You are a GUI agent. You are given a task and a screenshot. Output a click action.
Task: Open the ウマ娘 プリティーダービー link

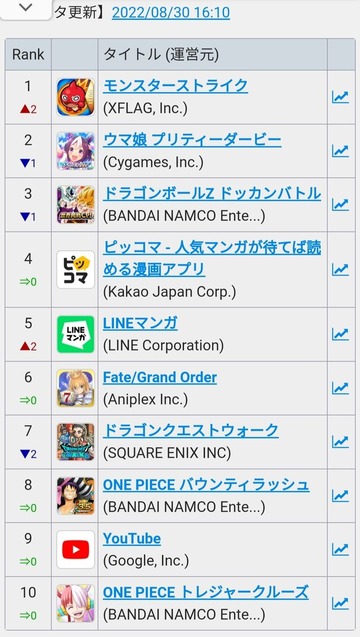point(192,140)
